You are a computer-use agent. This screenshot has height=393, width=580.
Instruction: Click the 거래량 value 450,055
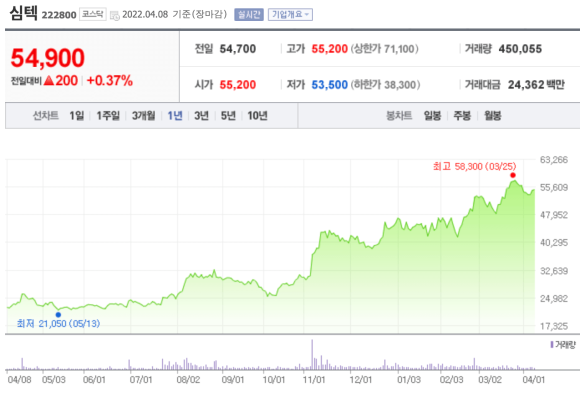(520, 49)
